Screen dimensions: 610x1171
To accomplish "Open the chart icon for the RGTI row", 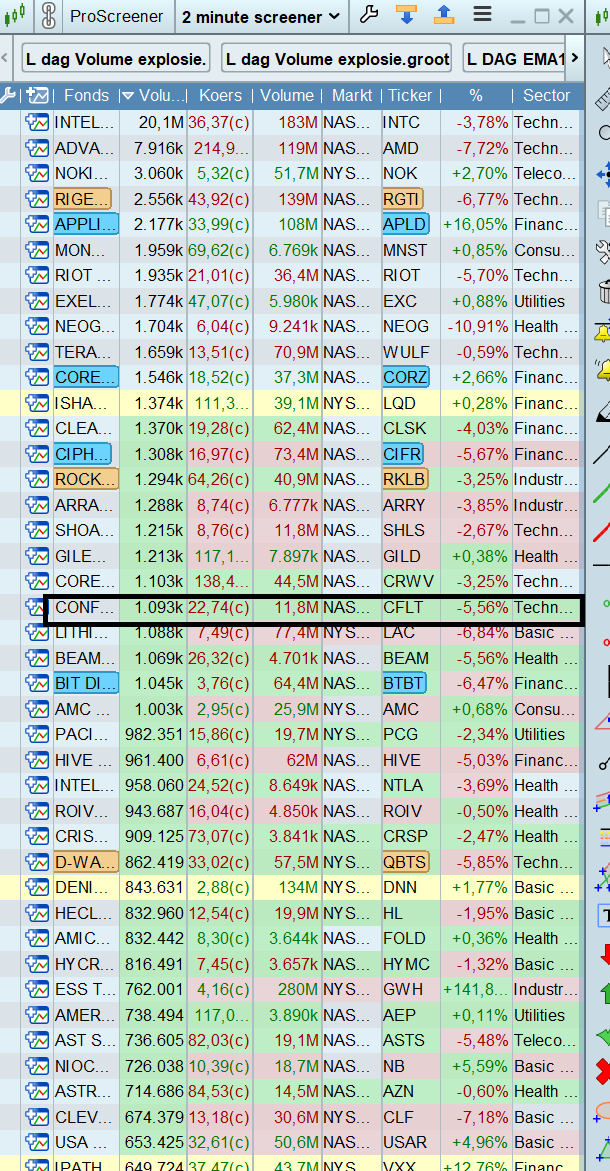I will [x=37, y=199].
